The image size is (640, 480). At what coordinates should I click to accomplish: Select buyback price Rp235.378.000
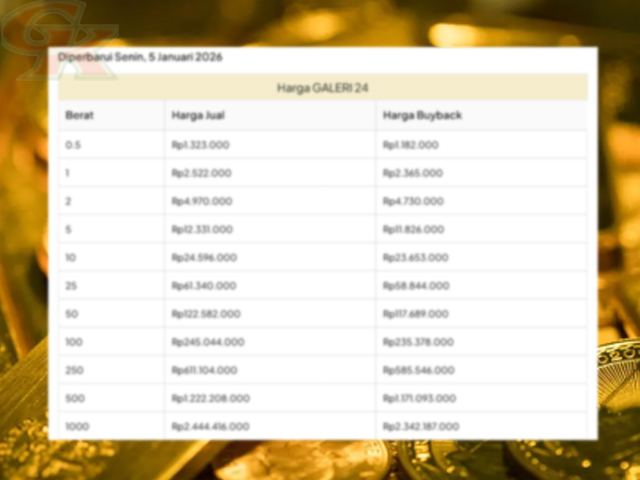click(x=418, y=341)
